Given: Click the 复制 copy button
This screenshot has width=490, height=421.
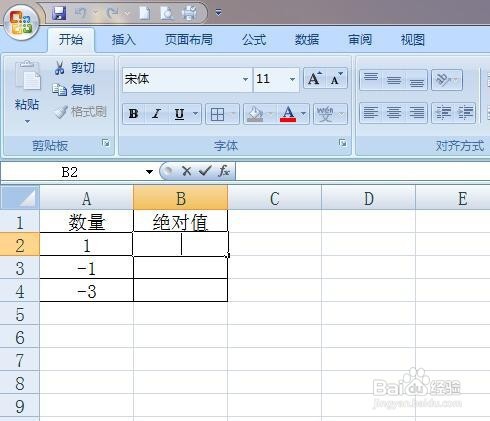Looking at the screenshot, I should tap(74, 90).
